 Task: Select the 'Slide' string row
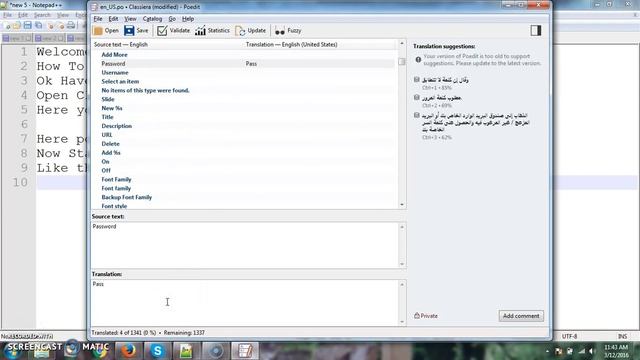point(244,99)
